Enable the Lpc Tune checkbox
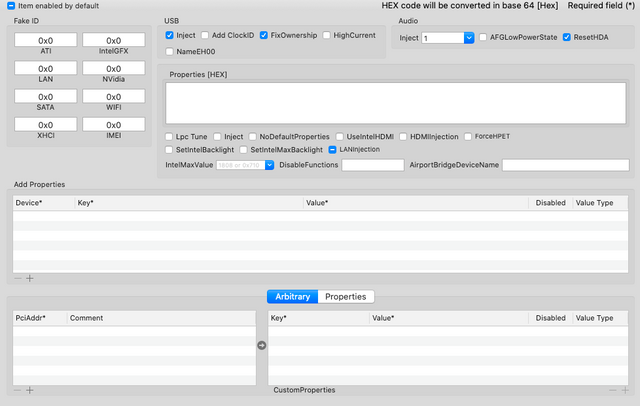The width and height of the screenshot is (640, 406). point(169,136)
